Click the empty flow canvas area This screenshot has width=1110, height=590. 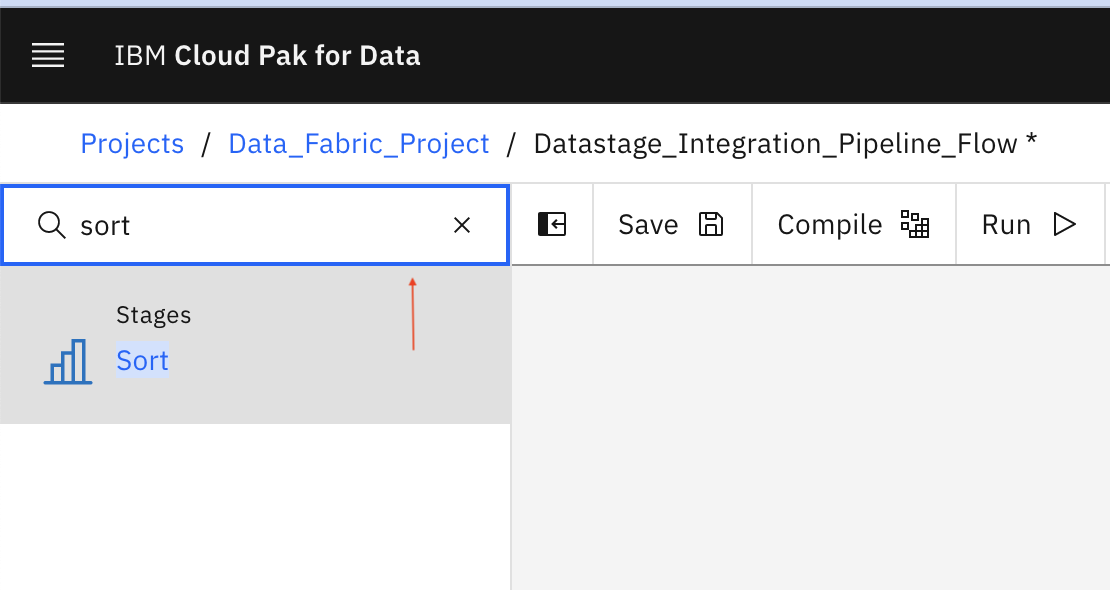coord(811,428)
